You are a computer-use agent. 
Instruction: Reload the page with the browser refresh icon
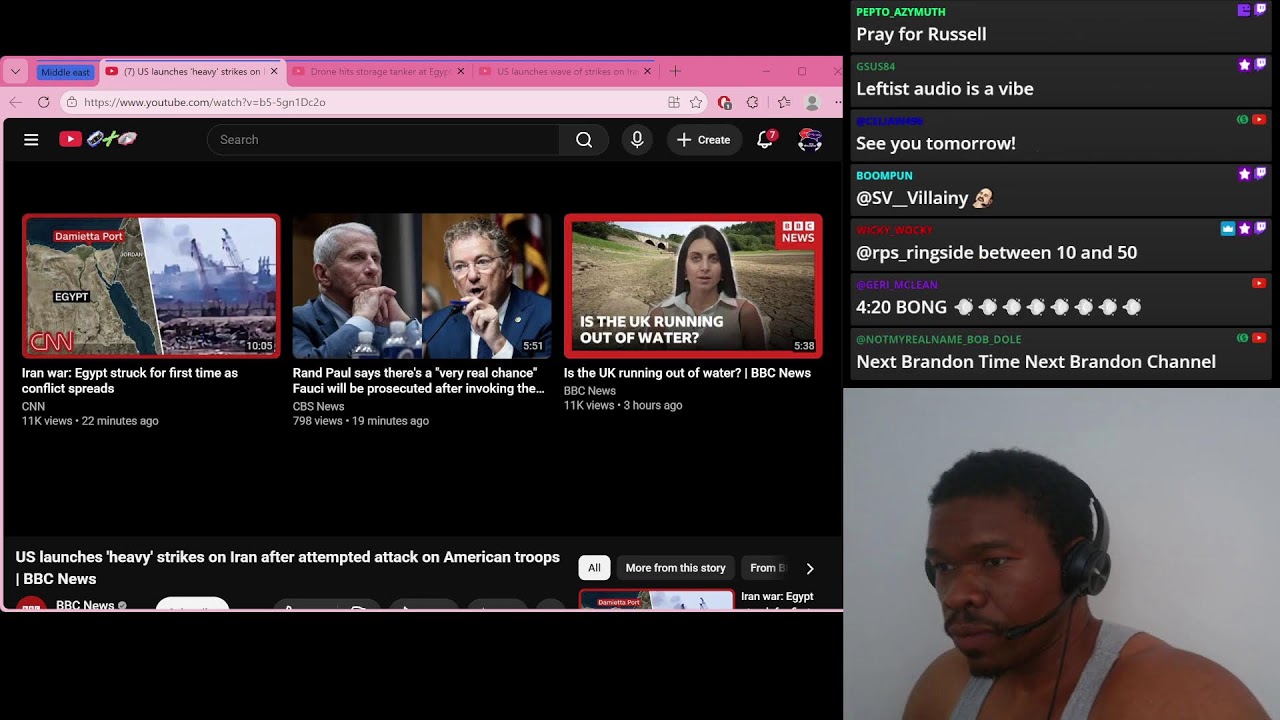(x=43, y=102)
